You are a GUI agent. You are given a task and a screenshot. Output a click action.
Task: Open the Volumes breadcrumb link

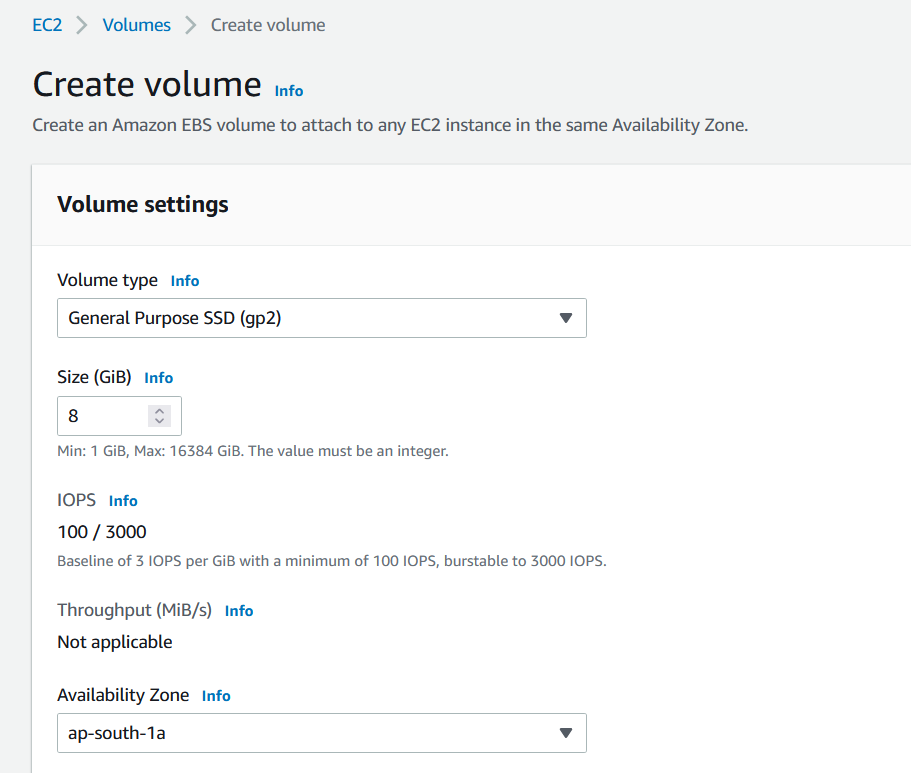pos(136,24)
